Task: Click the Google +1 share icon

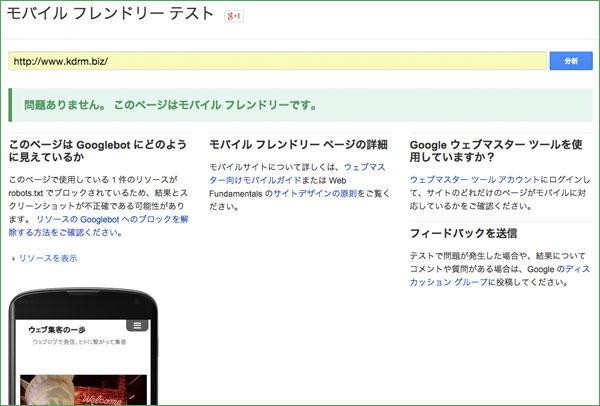Action: (234, 16)
